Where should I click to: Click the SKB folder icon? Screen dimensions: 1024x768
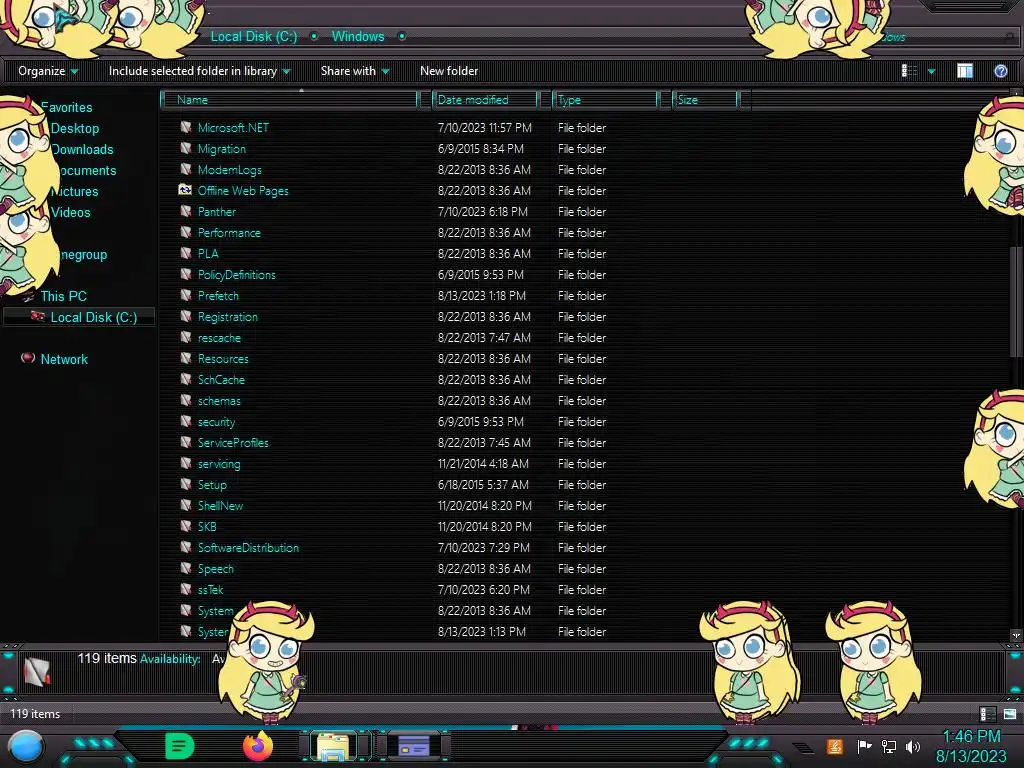pyautogui.click(x=186, y=526)
